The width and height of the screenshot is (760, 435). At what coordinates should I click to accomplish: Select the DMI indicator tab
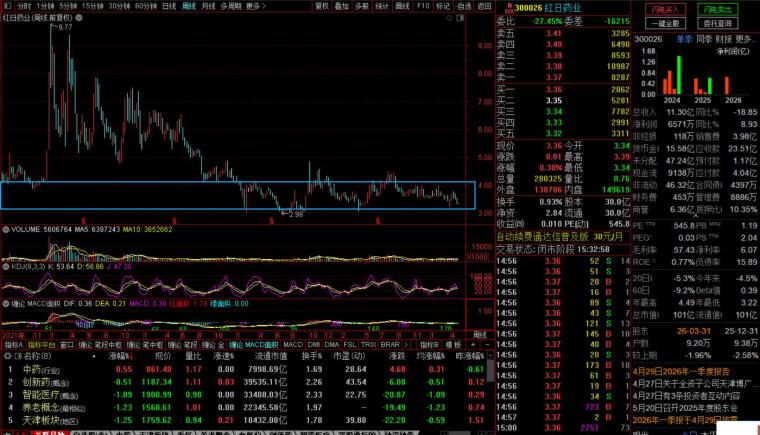314,345
